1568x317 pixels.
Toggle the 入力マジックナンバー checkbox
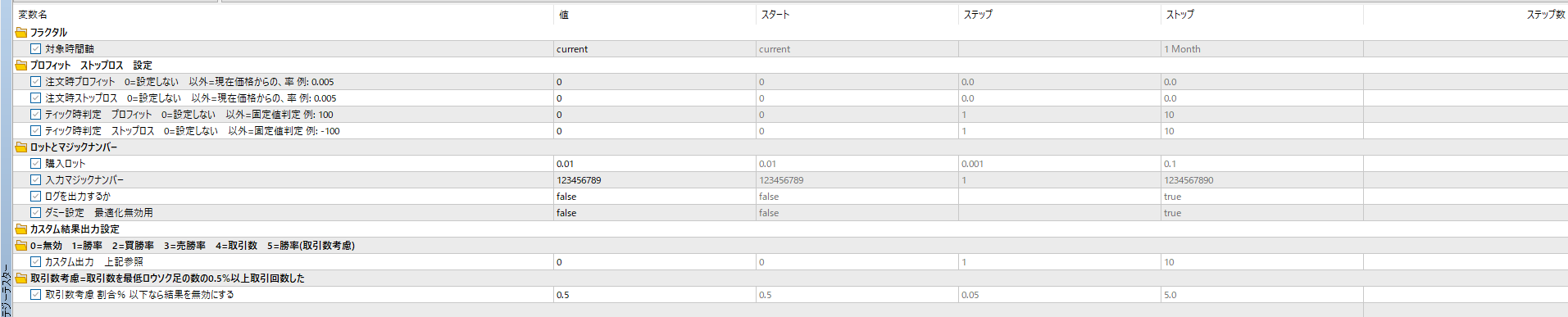[36, 180]
